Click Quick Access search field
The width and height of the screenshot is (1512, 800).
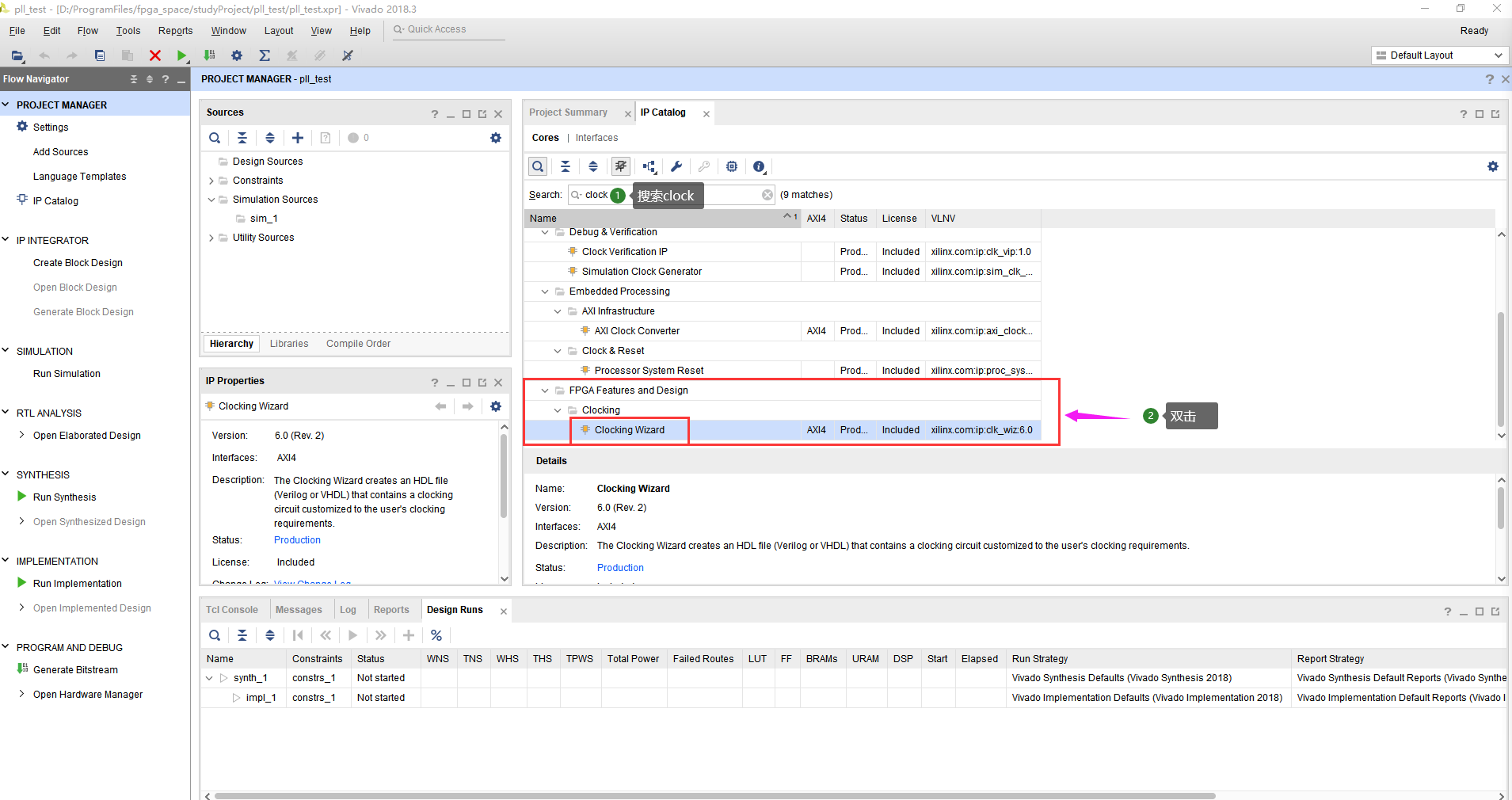coord(449,30)
